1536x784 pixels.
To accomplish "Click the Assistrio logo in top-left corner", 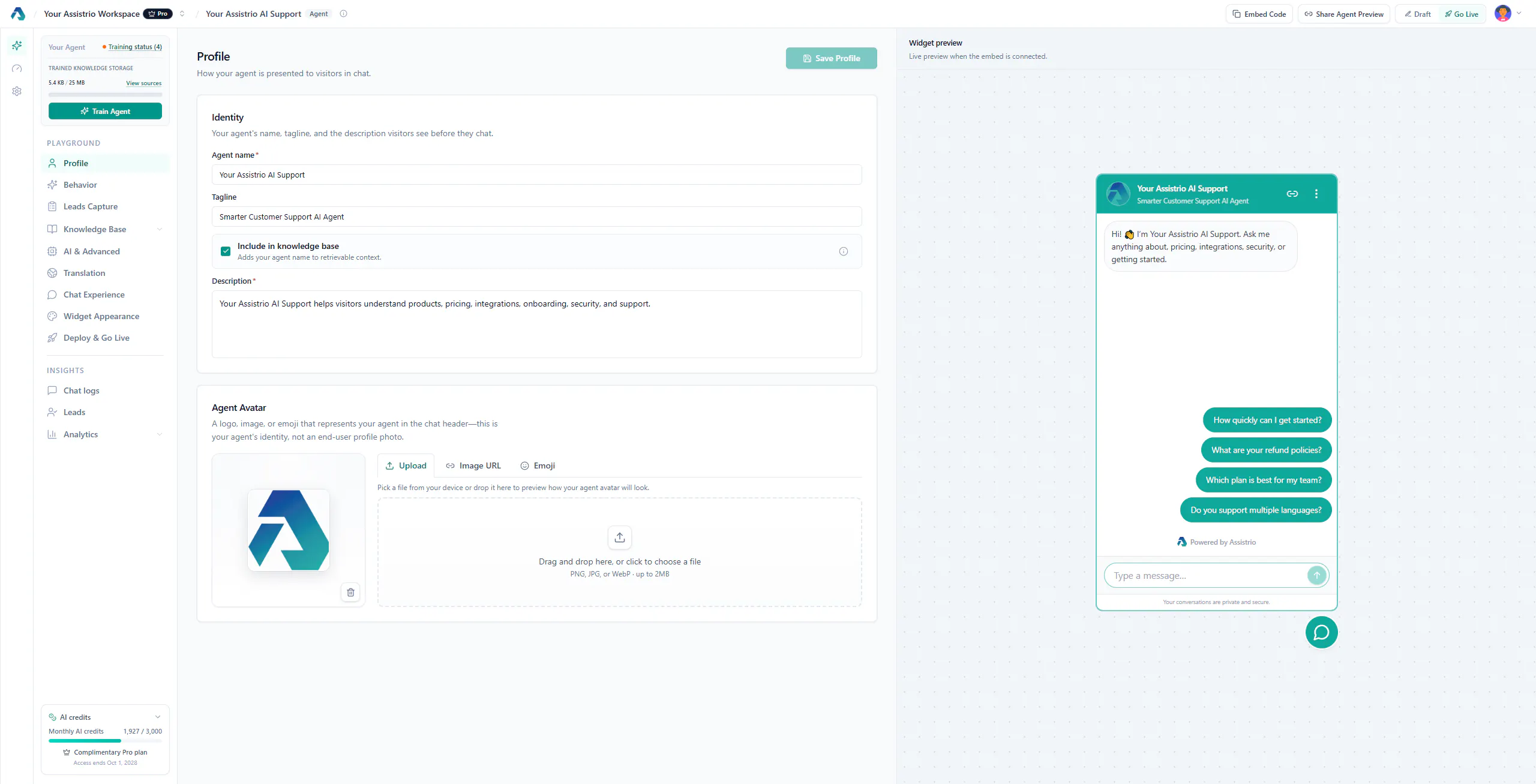I will pyautogui.click(x=18, y=14).
